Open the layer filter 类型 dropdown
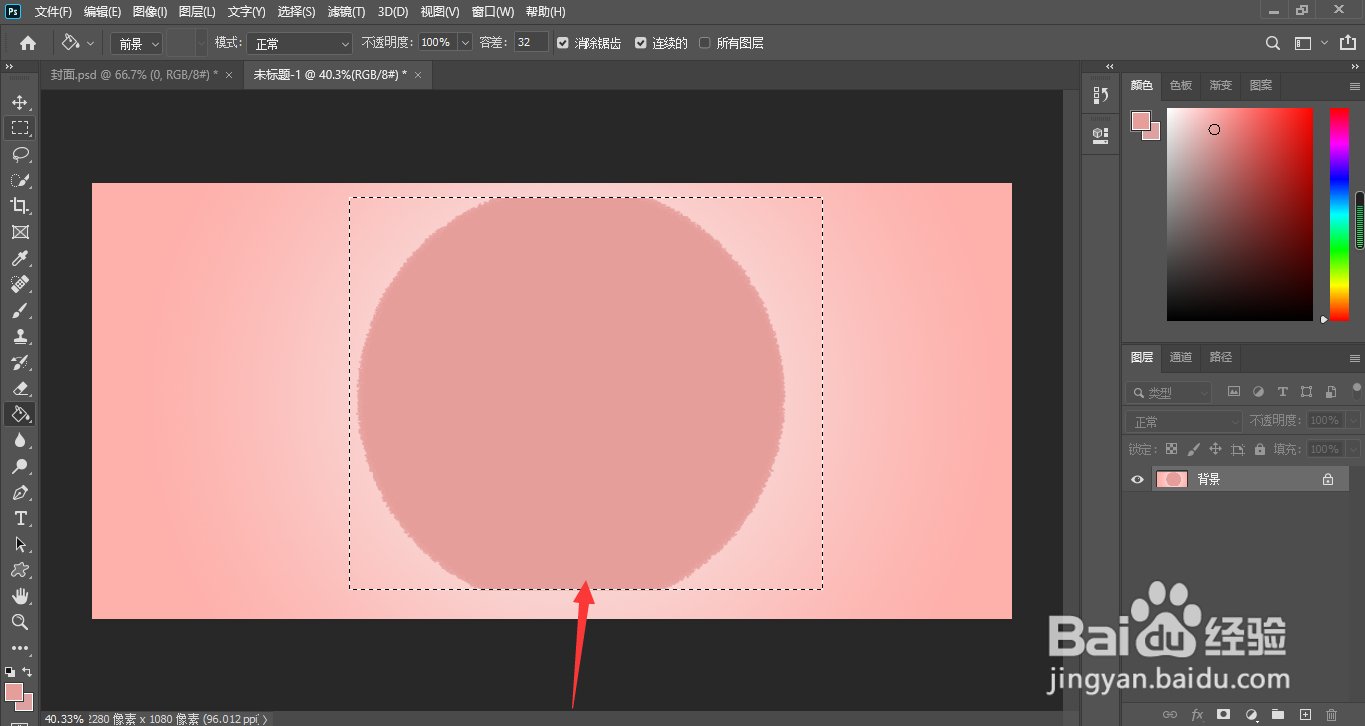The width and height of the screenshot is (1365, 726). [x=1168, y=393]
